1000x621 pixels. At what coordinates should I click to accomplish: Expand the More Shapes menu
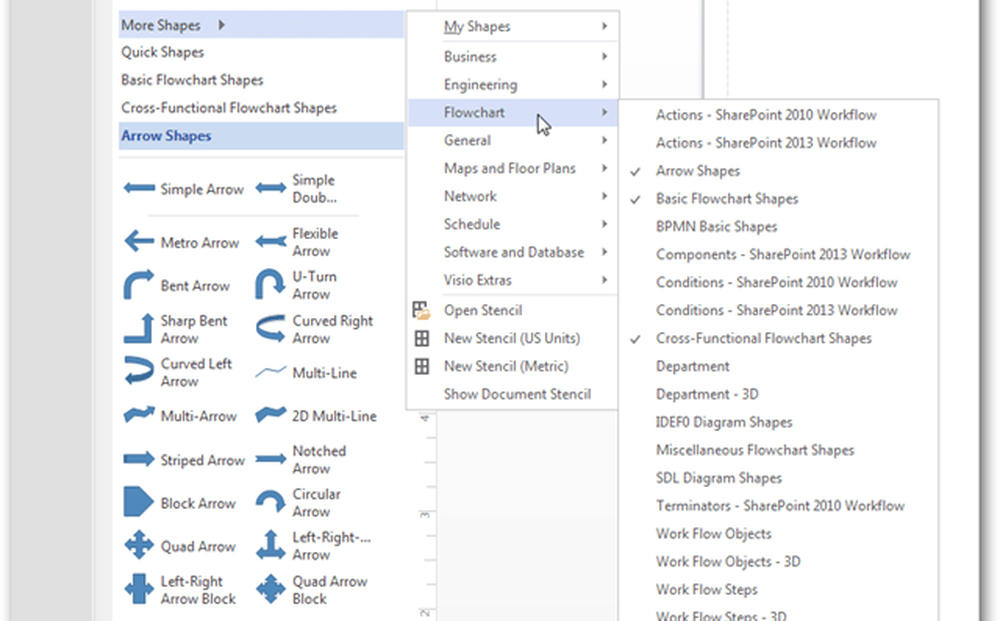(261, 26)
